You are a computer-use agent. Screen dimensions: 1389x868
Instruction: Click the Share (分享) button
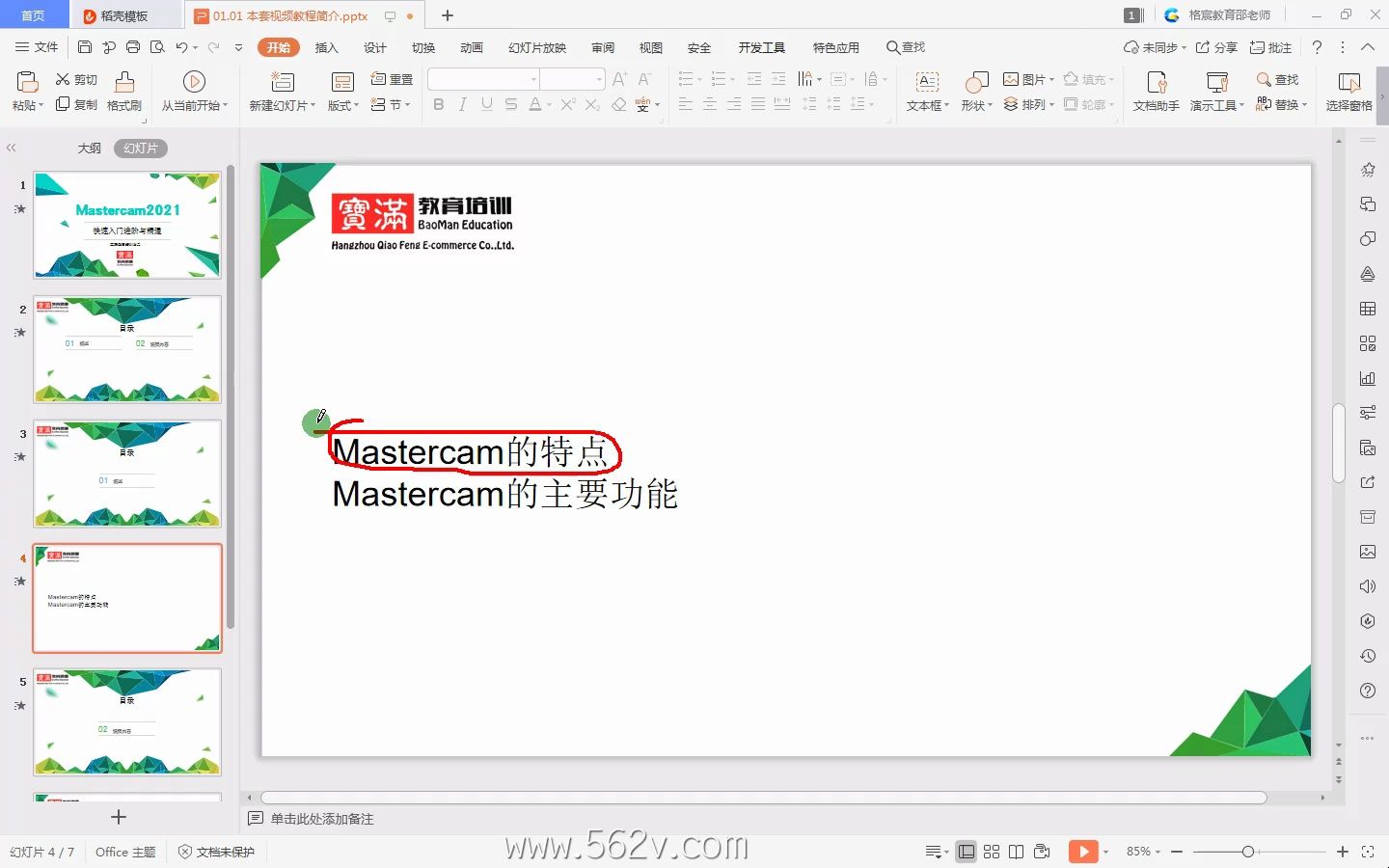(1216, 47)
